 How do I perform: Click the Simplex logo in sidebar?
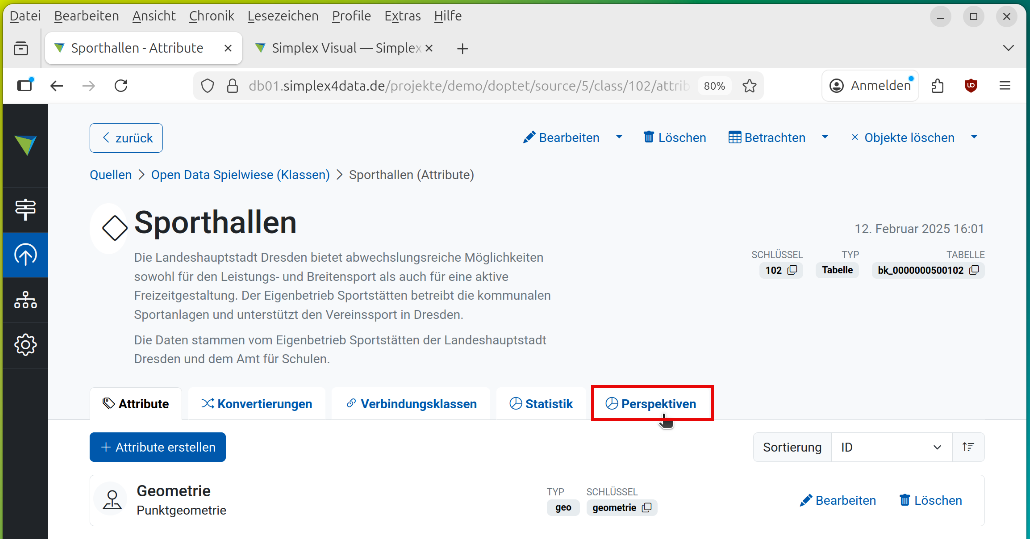click(x=25, y=145)
